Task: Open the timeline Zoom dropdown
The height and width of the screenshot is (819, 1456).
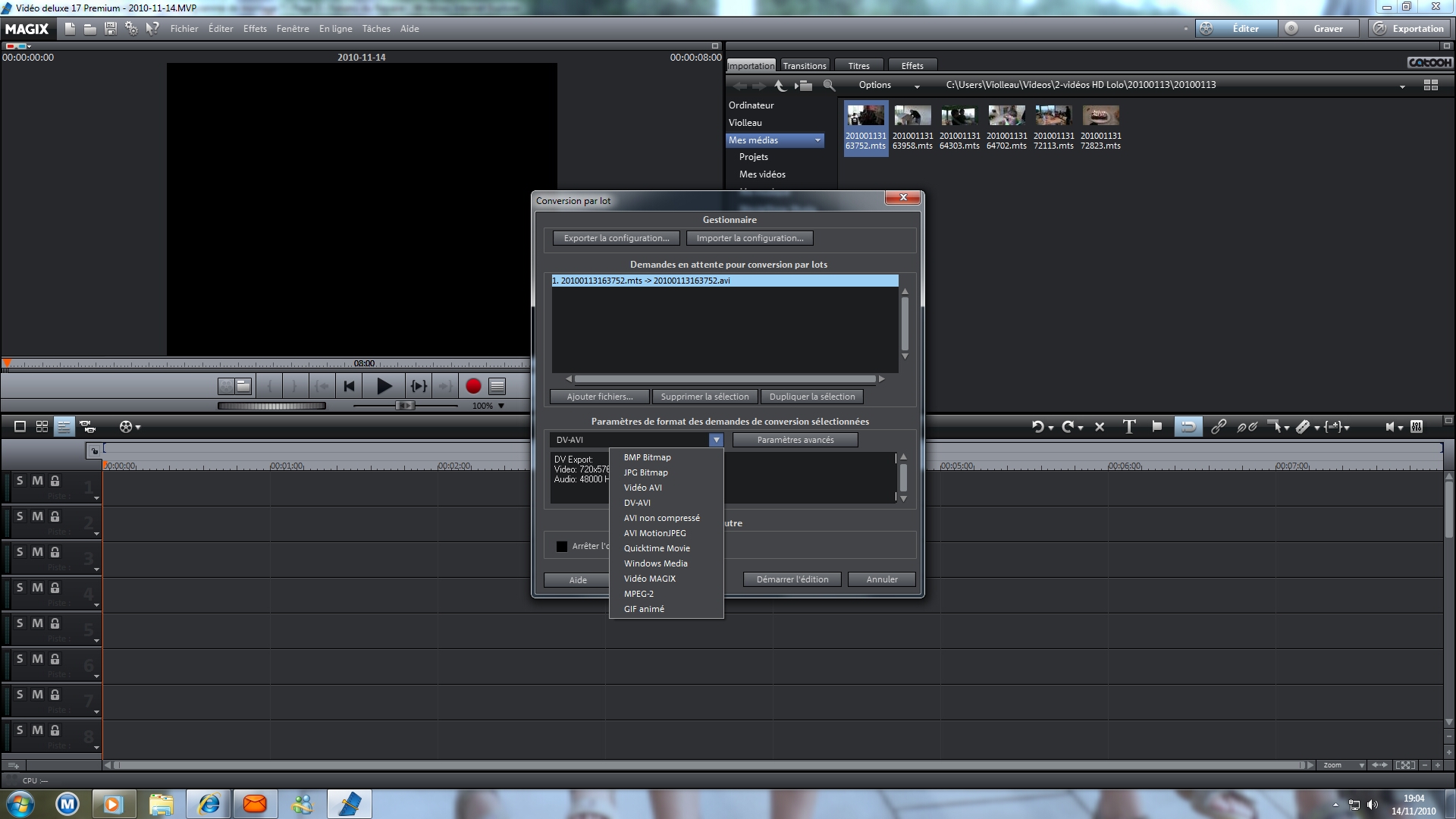Action: (x=1362, y=765)
